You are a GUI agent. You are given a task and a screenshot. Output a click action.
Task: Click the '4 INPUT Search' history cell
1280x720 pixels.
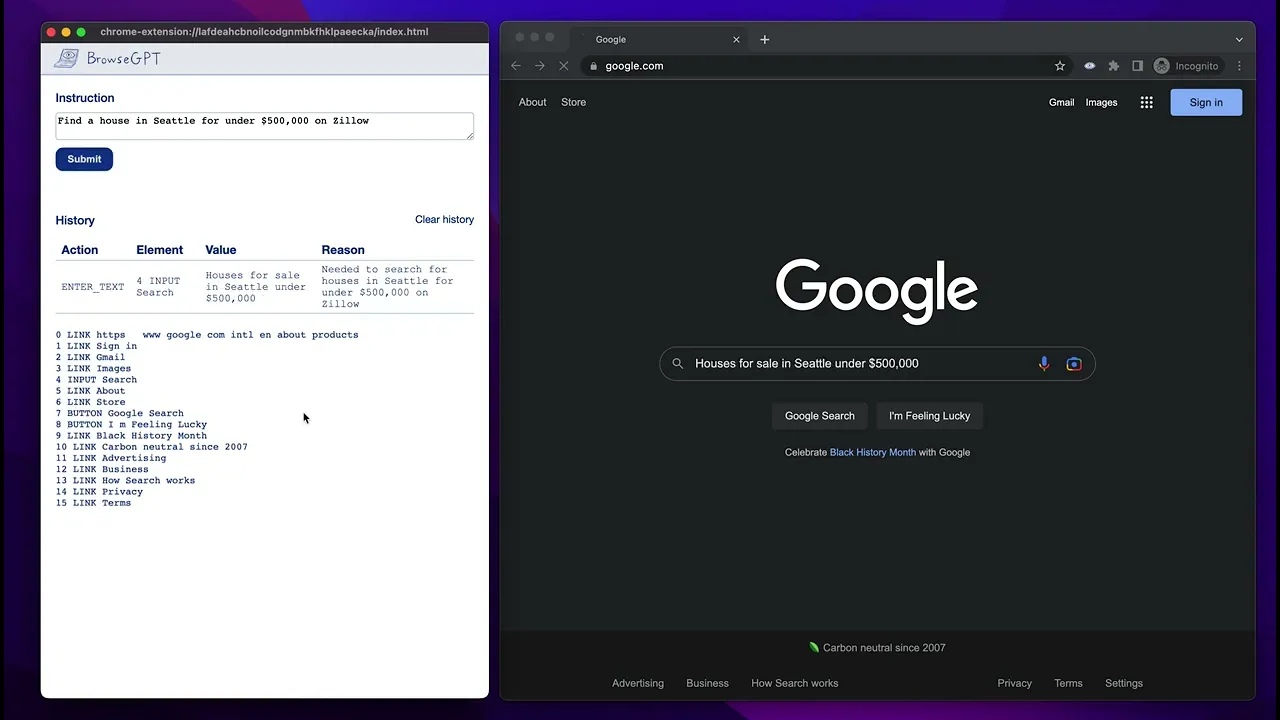coord(158,287)
